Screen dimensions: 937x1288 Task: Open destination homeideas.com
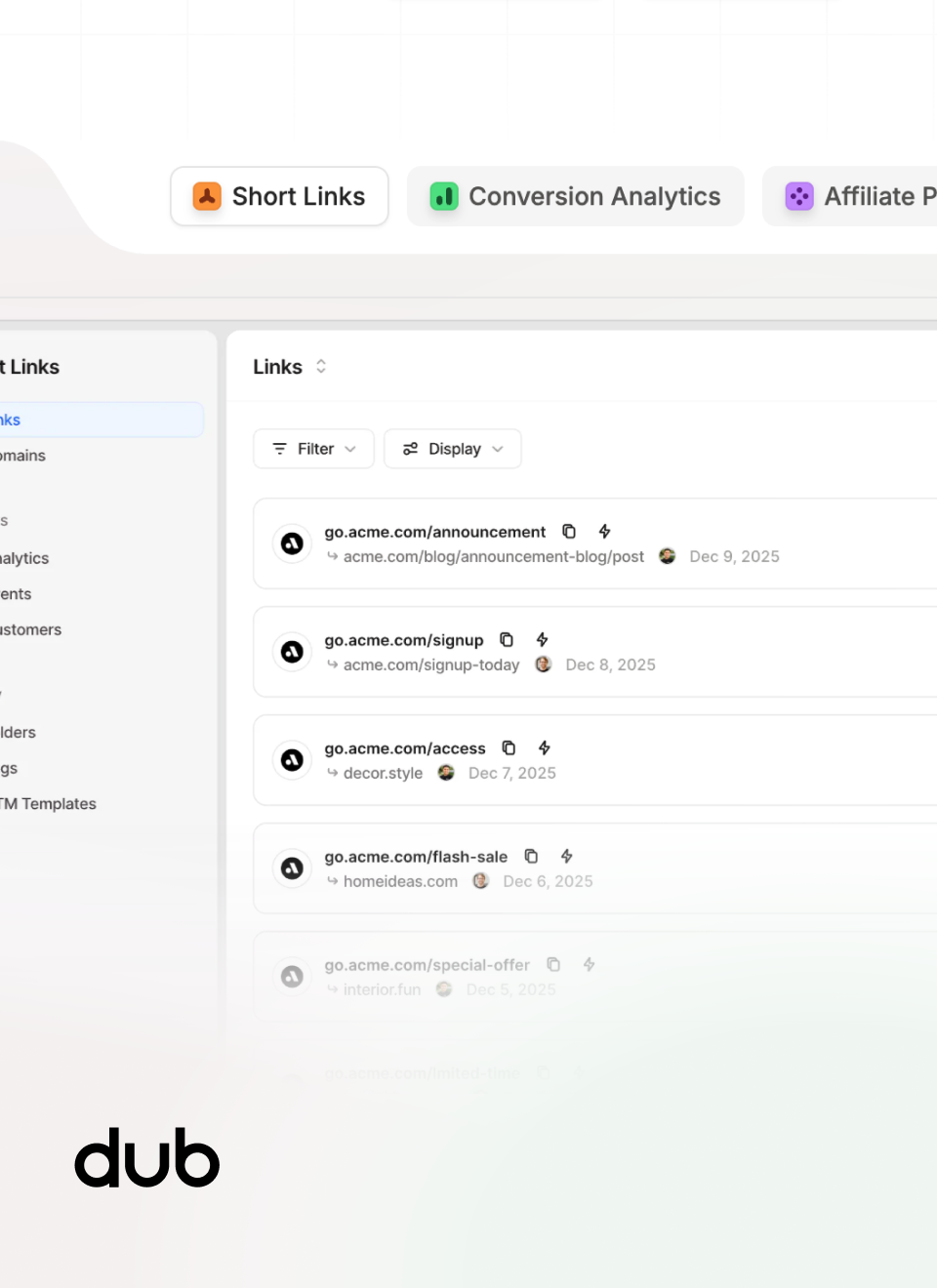click(x=400, y=881)
